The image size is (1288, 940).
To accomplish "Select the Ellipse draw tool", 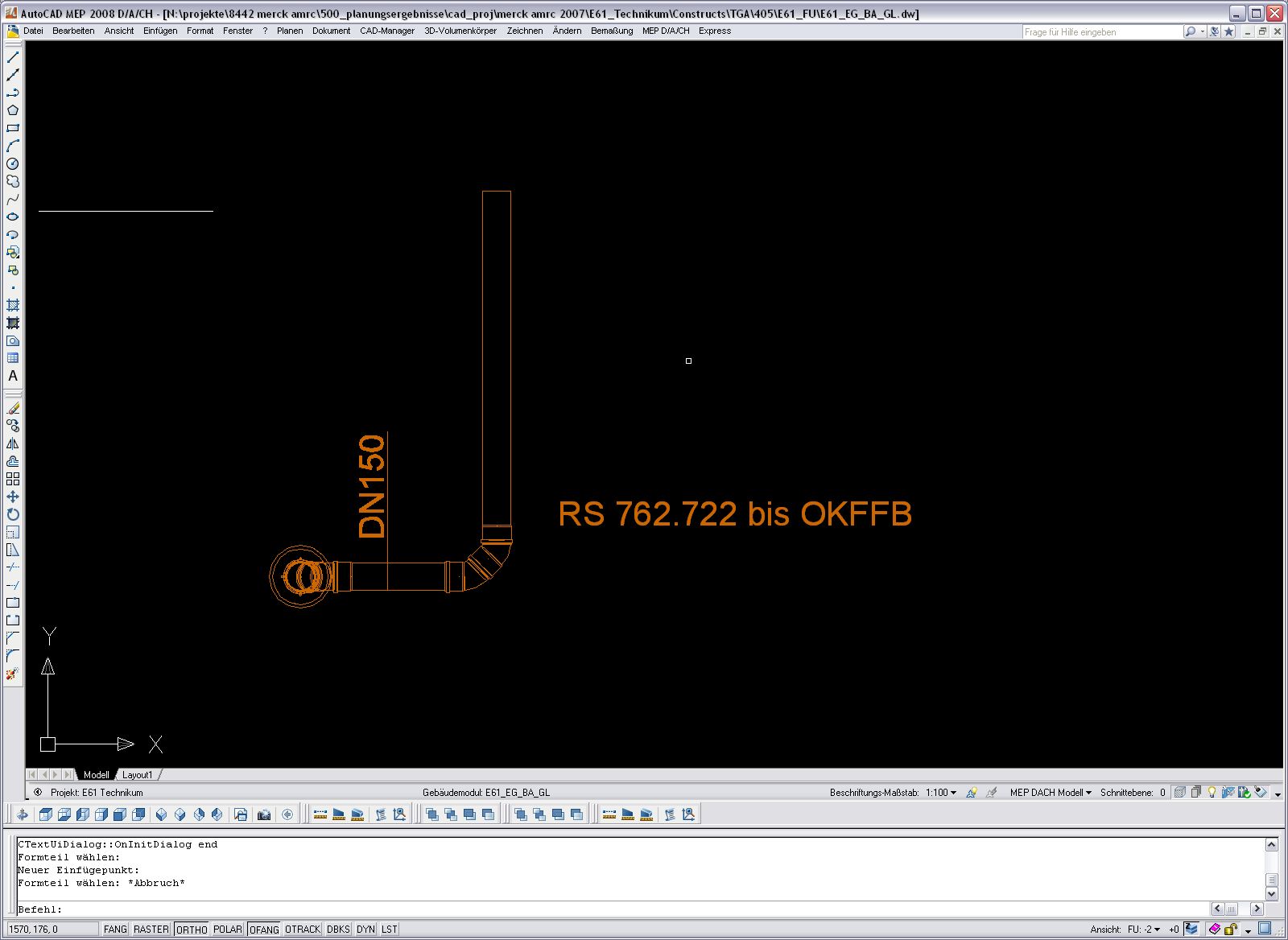I will click(x=13, y=216).
